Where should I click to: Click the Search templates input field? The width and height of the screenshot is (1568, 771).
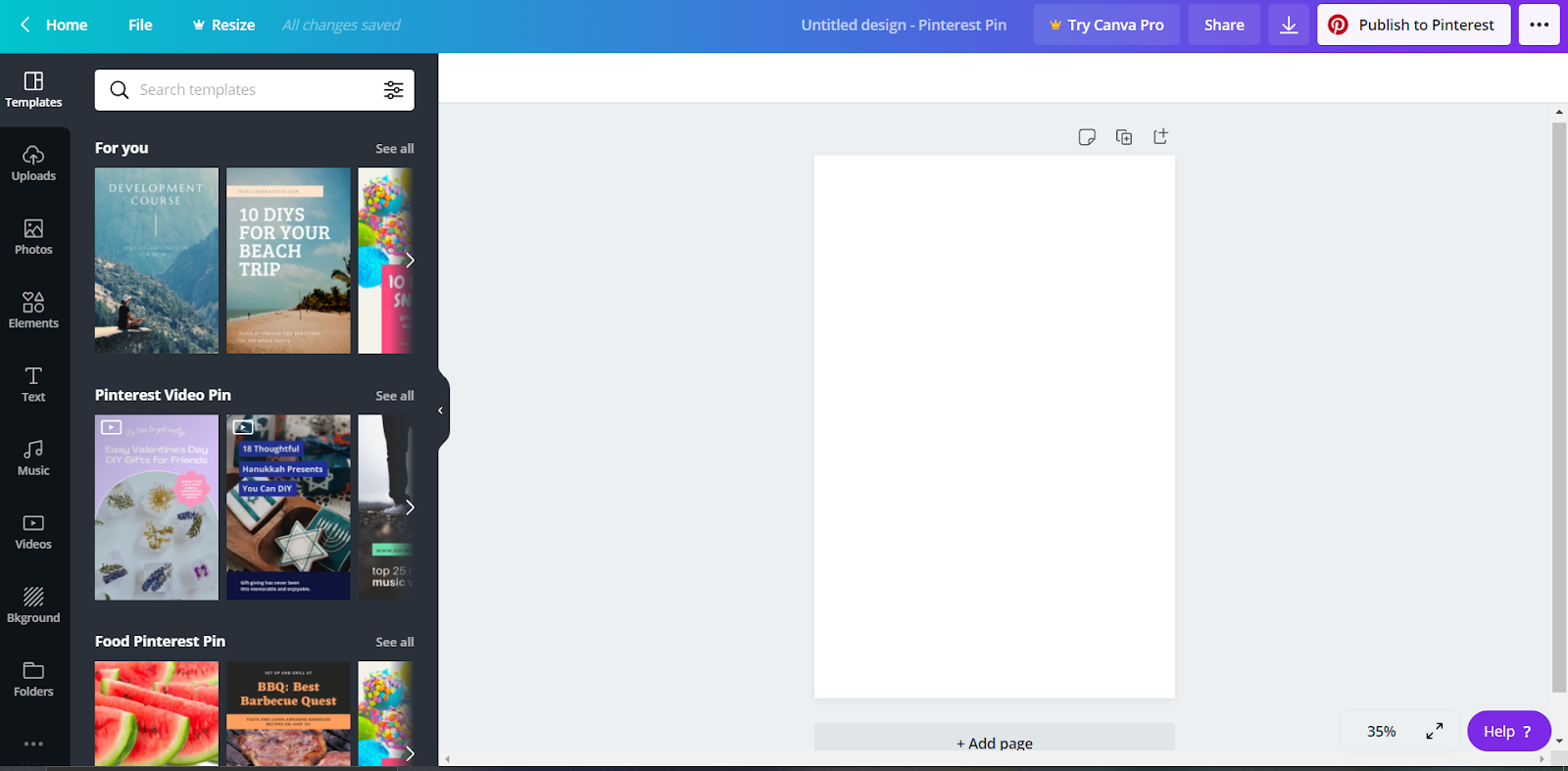(255, 90)
